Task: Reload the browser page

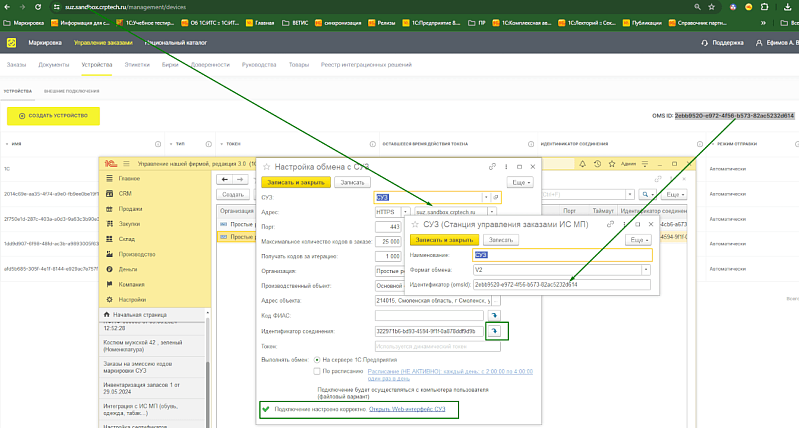Action: click(38, 7)
